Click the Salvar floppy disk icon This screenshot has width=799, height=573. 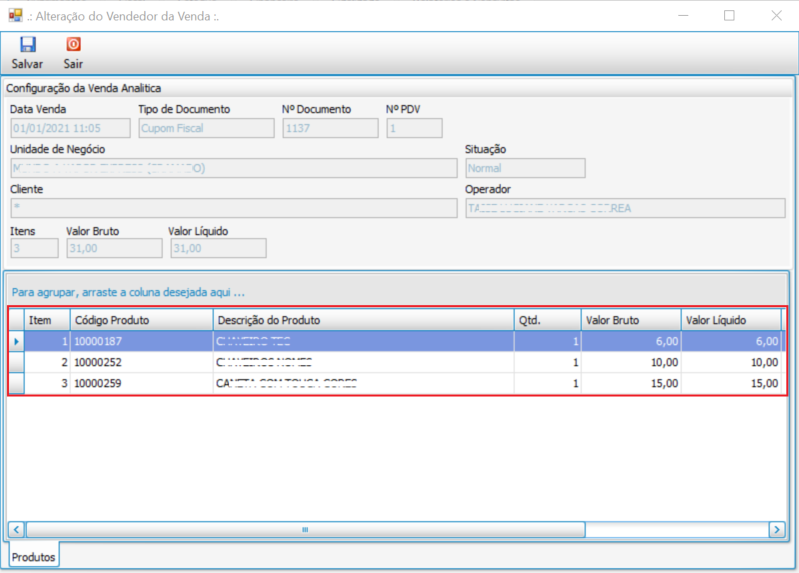pos(28,44)
